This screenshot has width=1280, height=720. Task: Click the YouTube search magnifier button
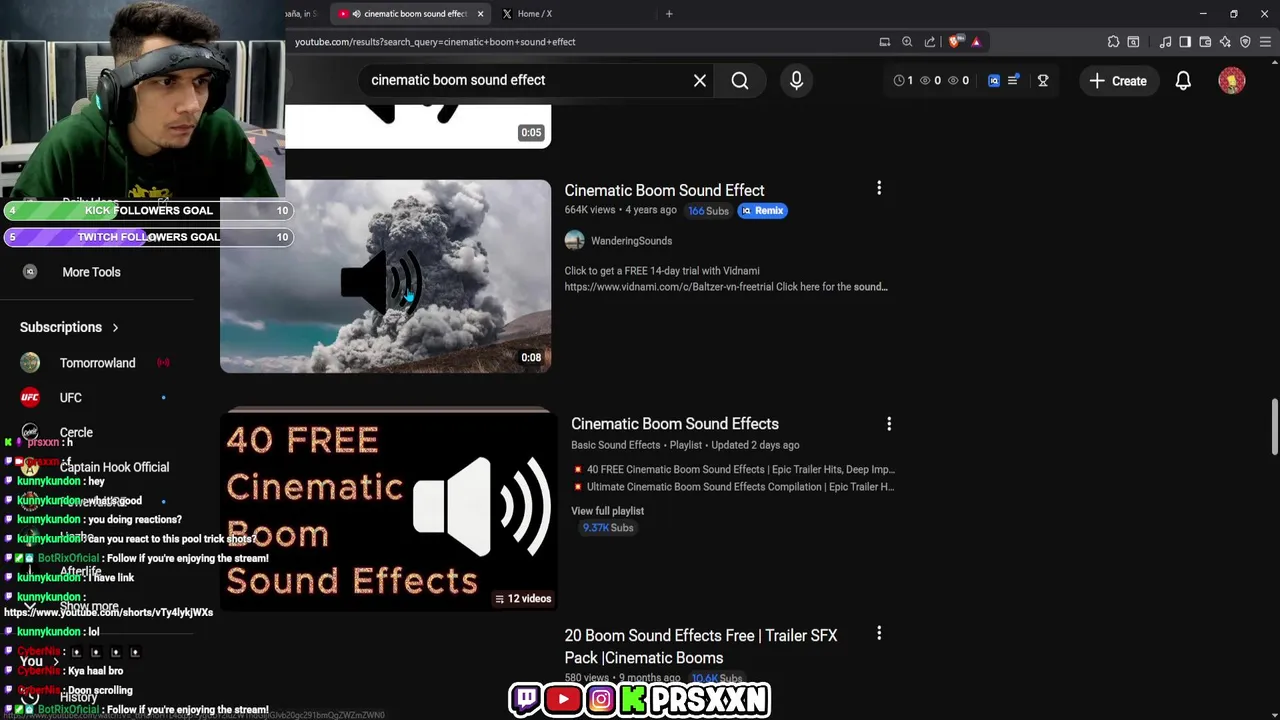[x=740, y=81]
